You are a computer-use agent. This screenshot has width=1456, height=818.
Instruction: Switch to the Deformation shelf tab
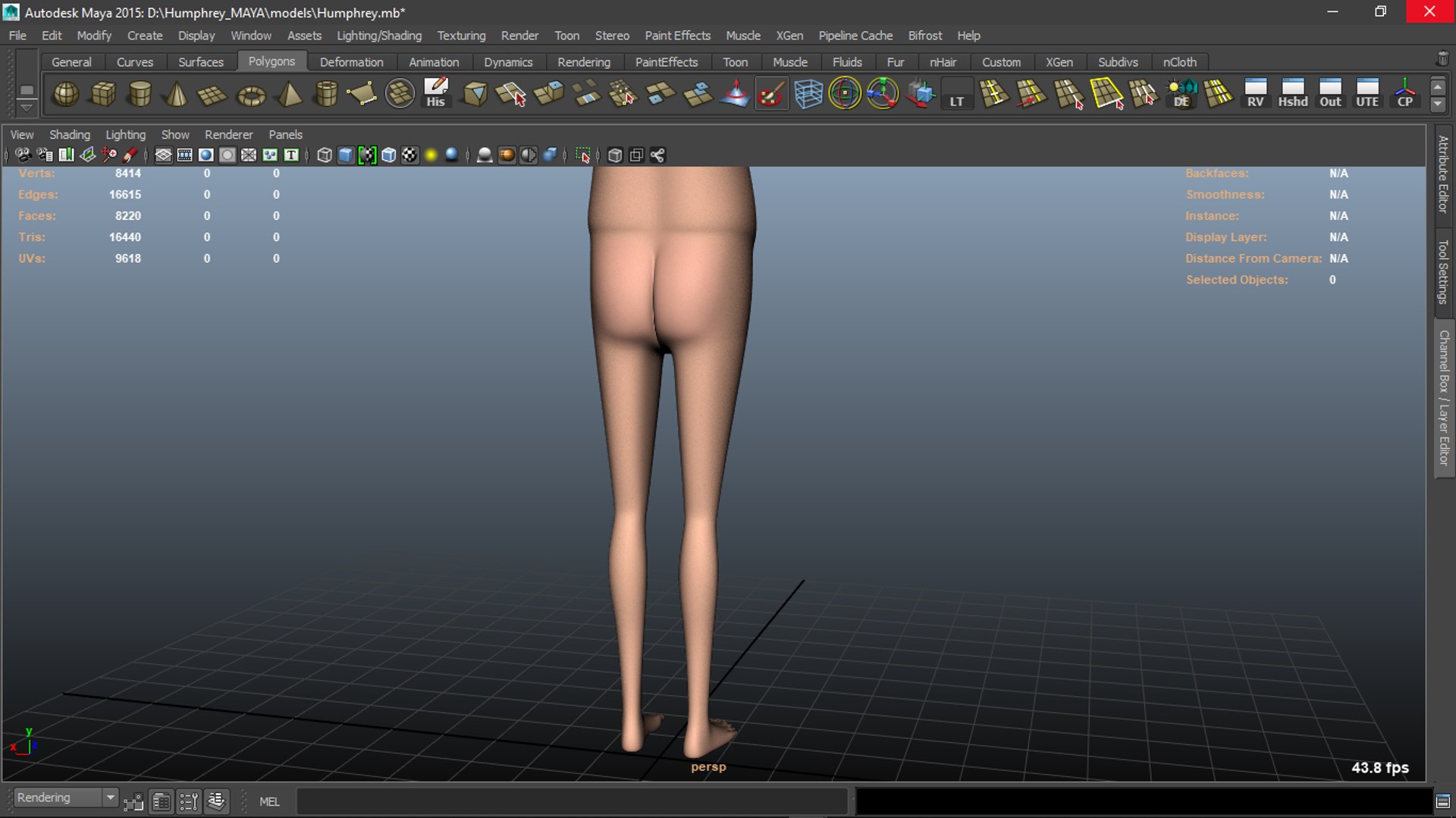pyautogui.click(x=351, y=62)
